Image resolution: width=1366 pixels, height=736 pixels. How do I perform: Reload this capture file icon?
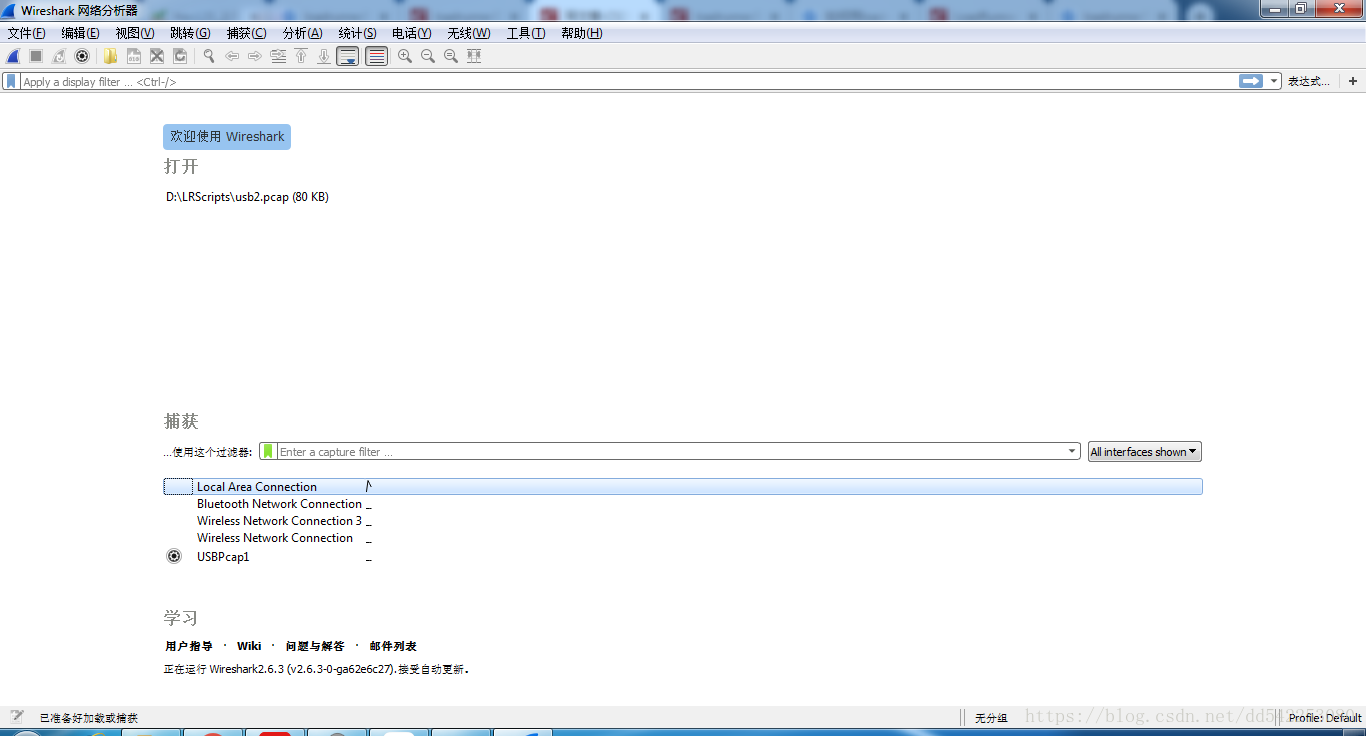pyautogui.click(x=180, y=56)
